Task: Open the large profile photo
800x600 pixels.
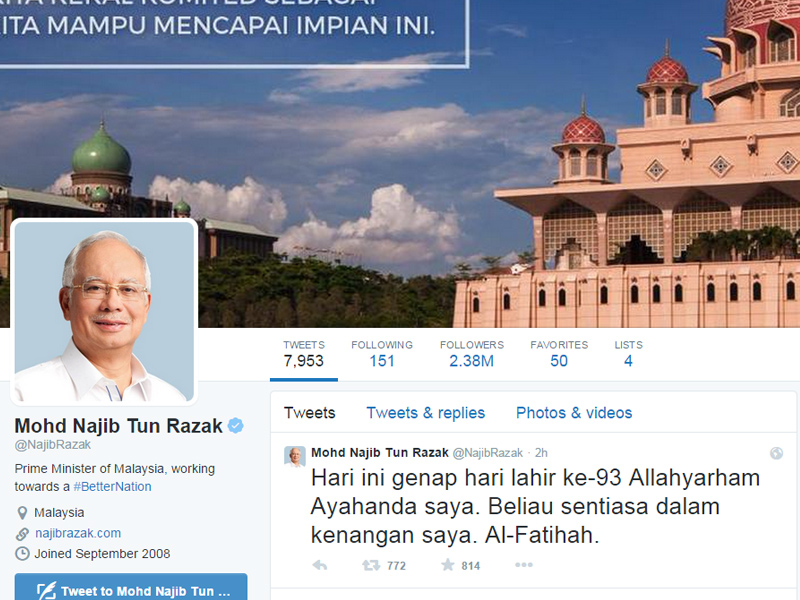Action: pyautogui.click(x=104, y=312)
